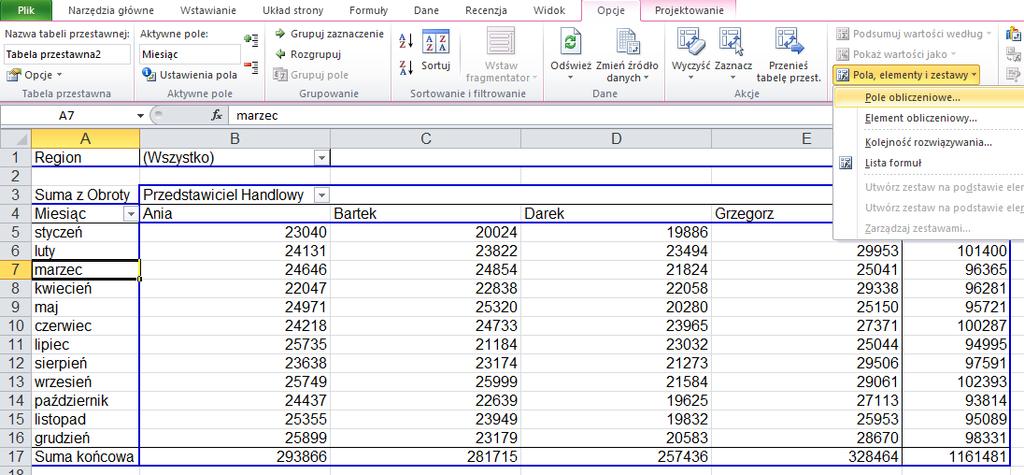Screen dimensions: 1024x475
Task: Click the formula bar containing marzec
Action: click(529, 116)
